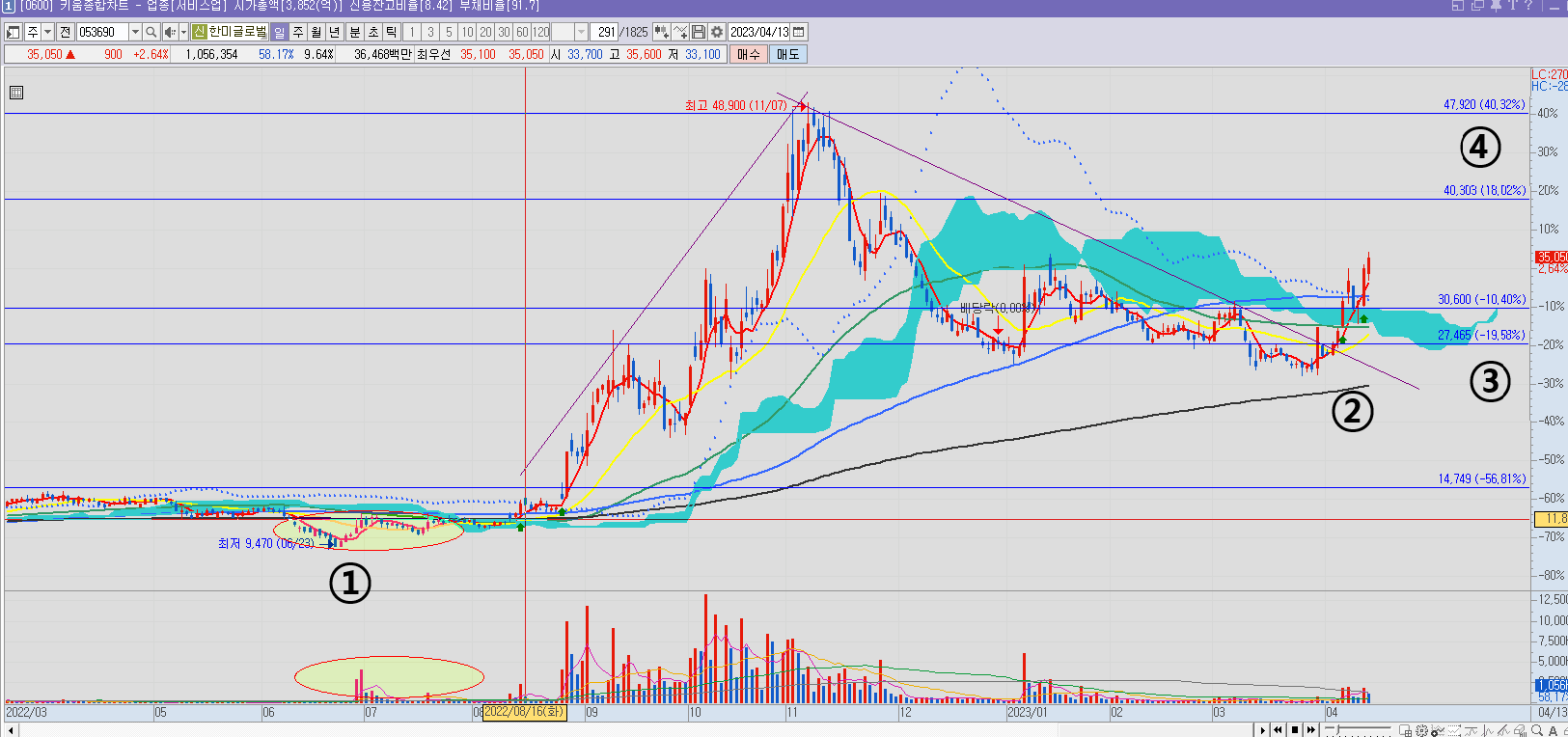The image size is (1568, 737).
Task: Expand the stock code 053690 dropdown
Action: pyautogui.click(x=135, y=32)
